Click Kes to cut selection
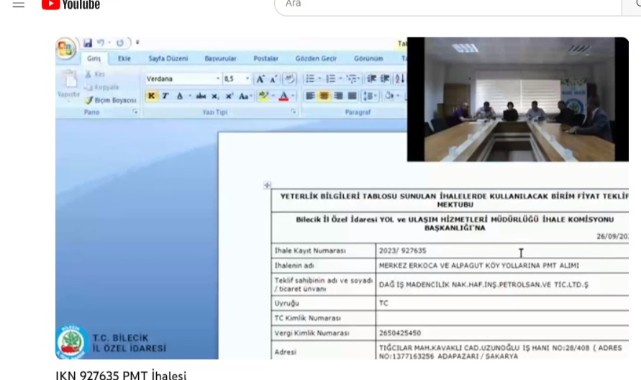 [95, 74]
